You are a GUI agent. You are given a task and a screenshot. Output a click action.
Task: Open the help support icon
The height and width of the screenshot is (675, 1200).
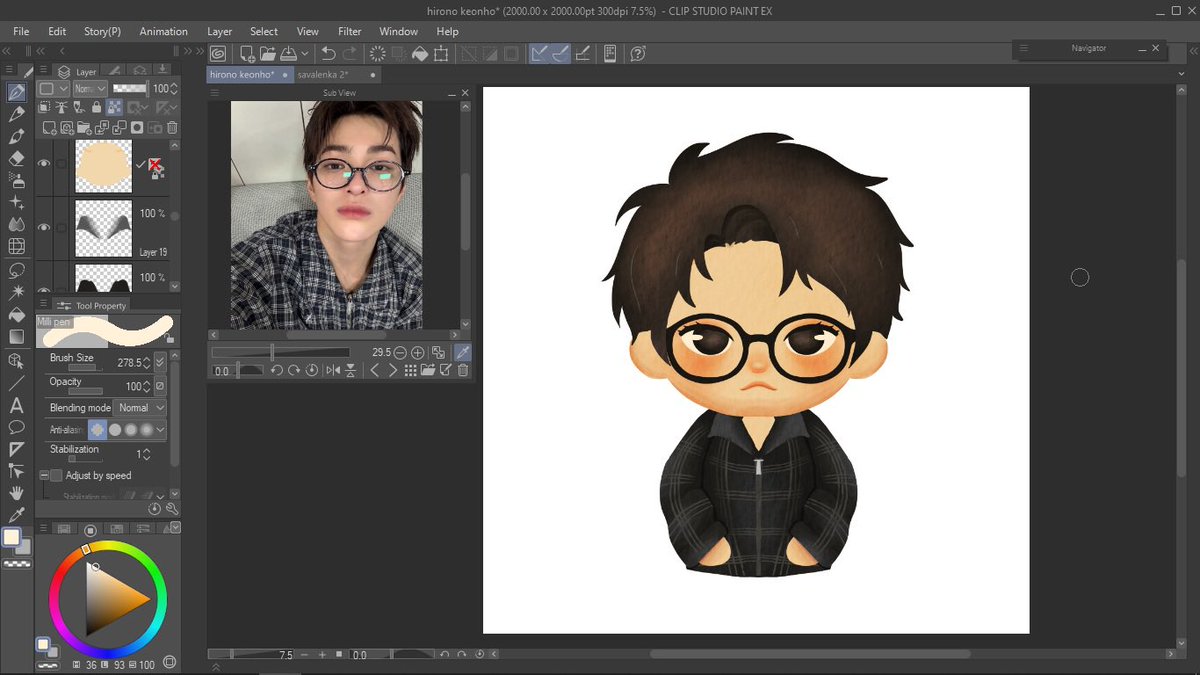(638, 54)
